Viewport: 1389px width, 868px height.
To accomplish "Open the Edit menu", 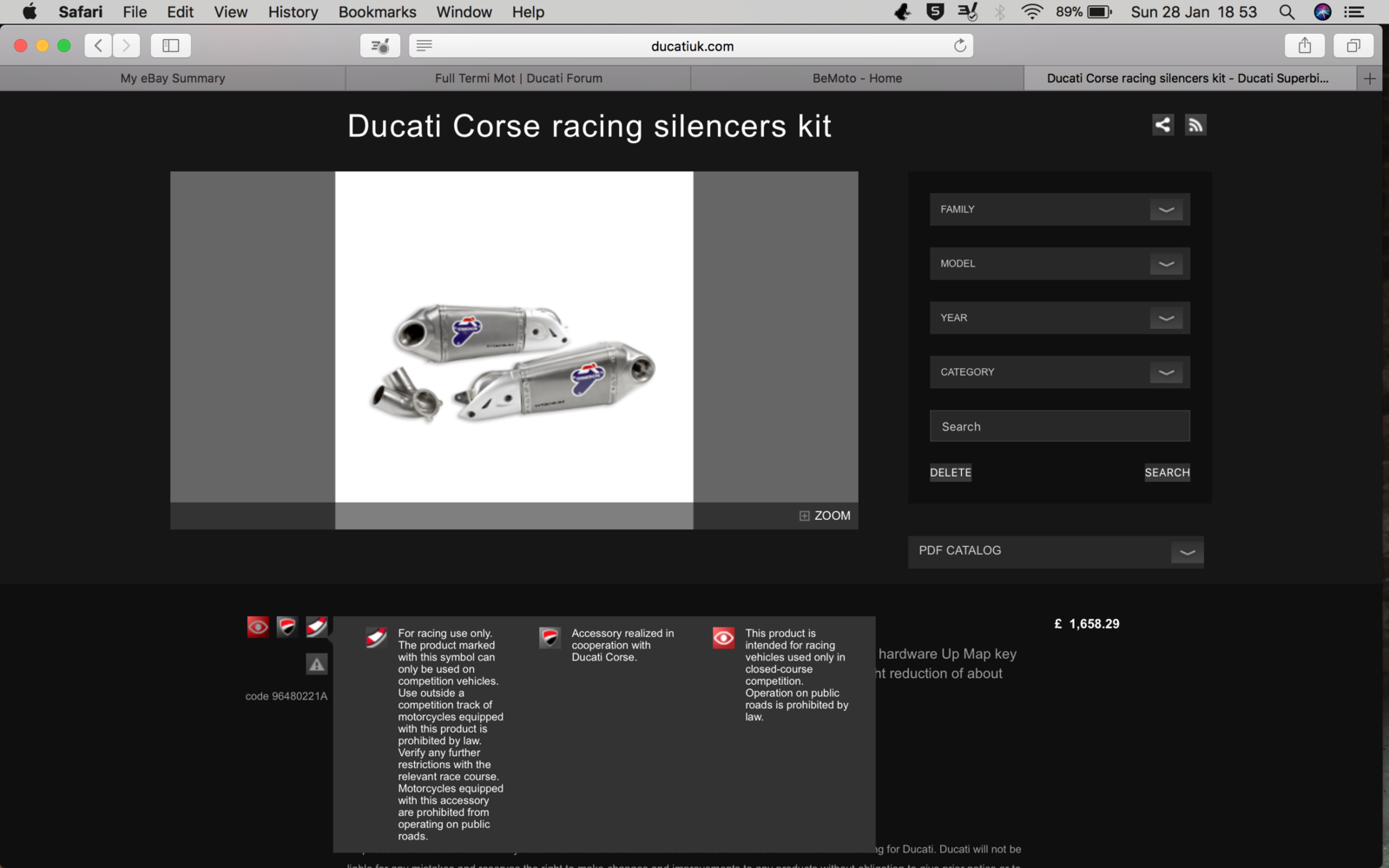I will point(181,12).
